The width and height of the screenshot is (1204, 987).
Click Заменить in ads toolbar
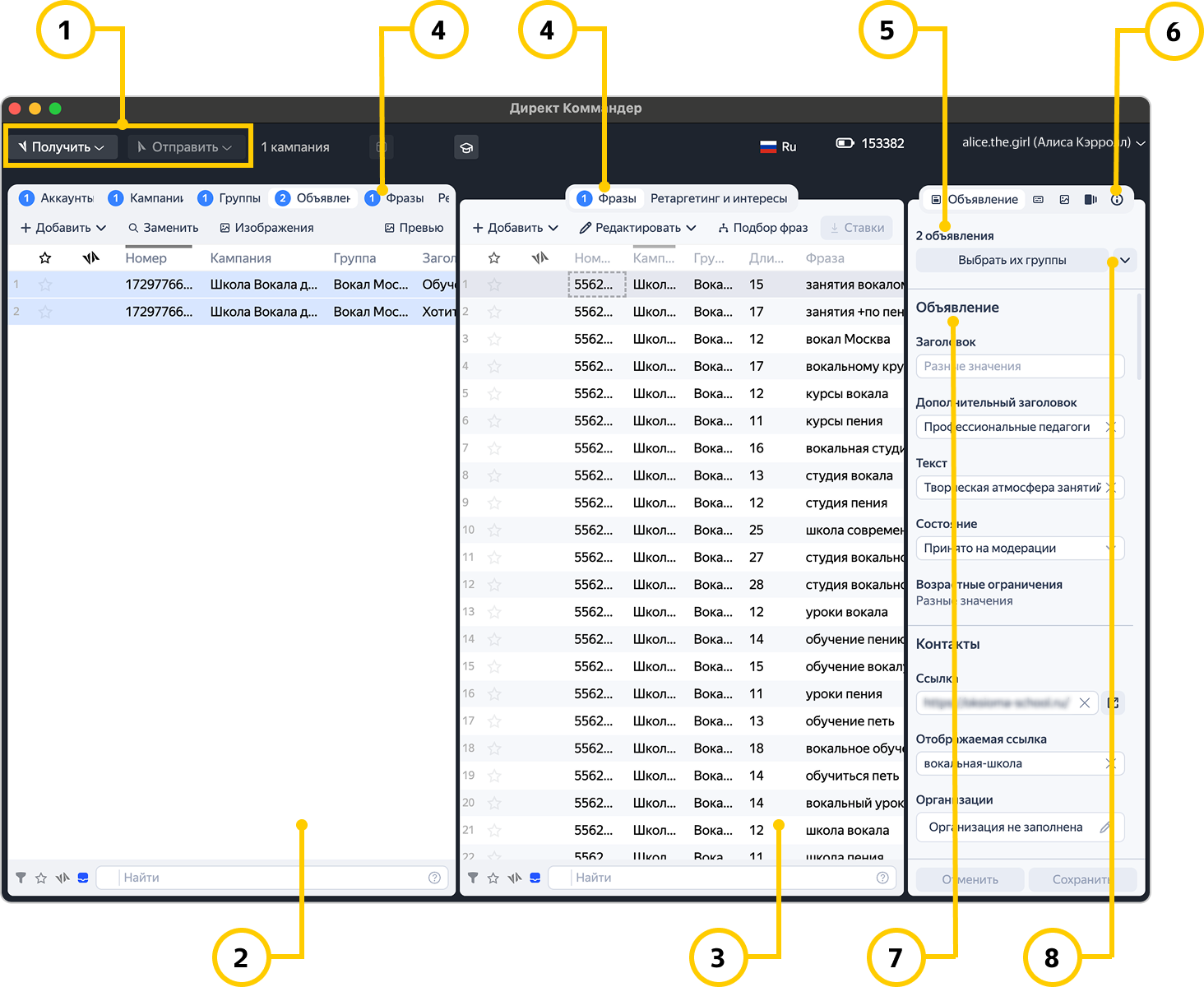pyautogui.click(x=163, y=228)
